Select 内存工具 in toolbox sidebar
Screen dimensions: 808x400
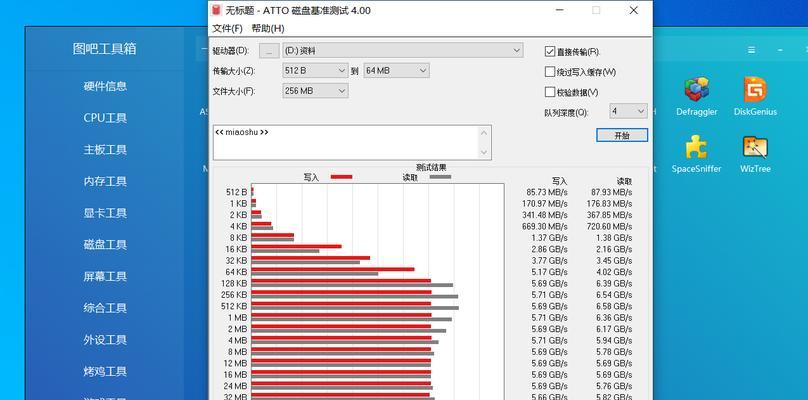coord(105,181)
